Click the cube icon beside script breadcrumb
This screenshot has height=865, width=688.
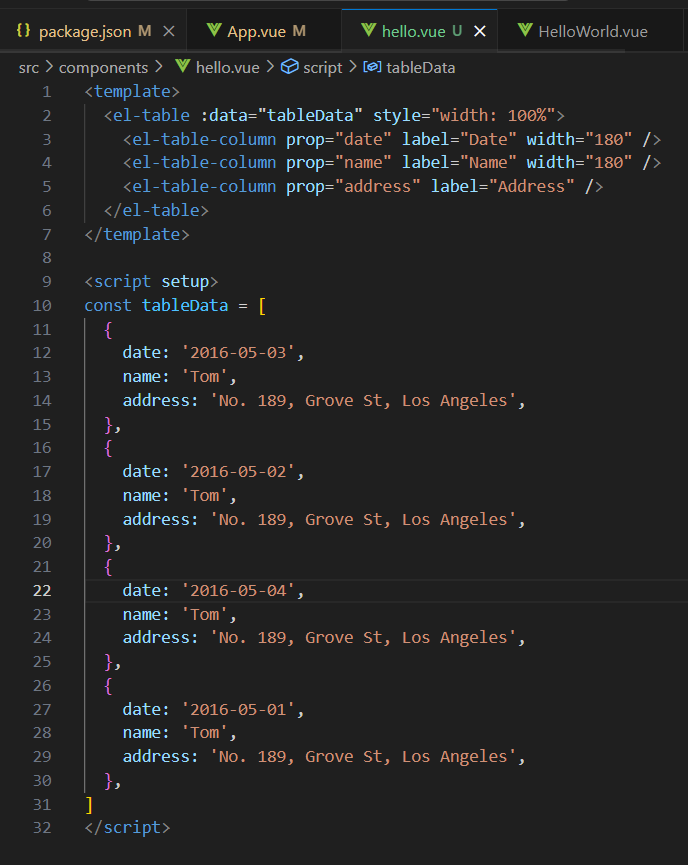coord(290,67)
